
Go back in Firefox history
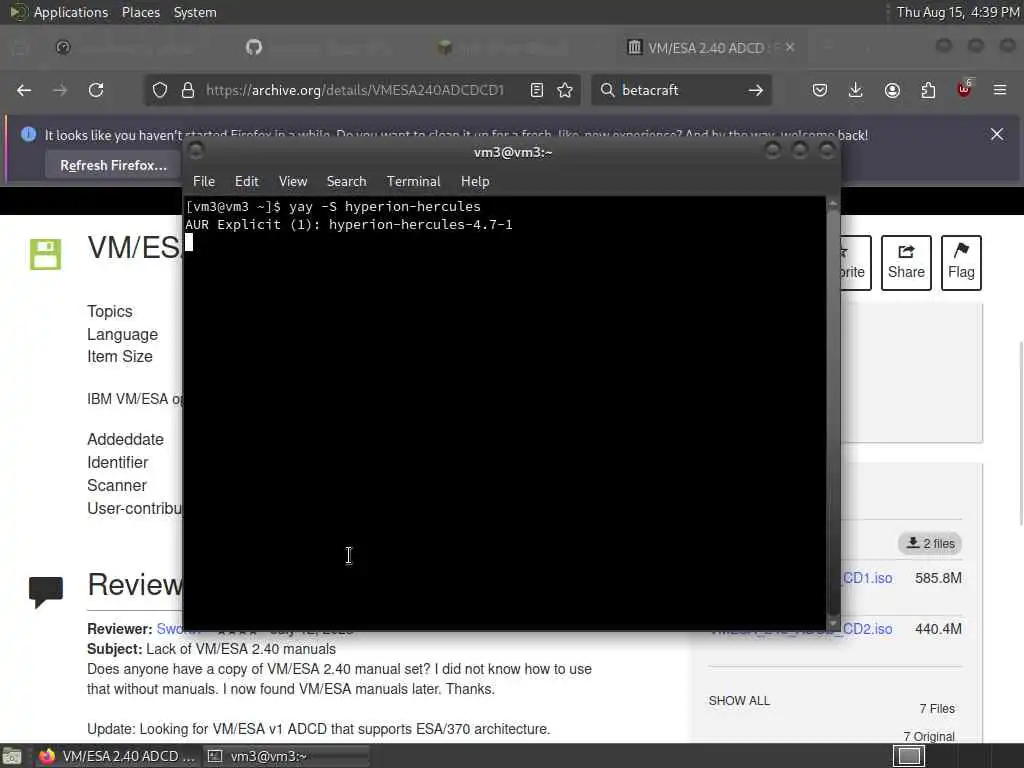coord(24,90)
